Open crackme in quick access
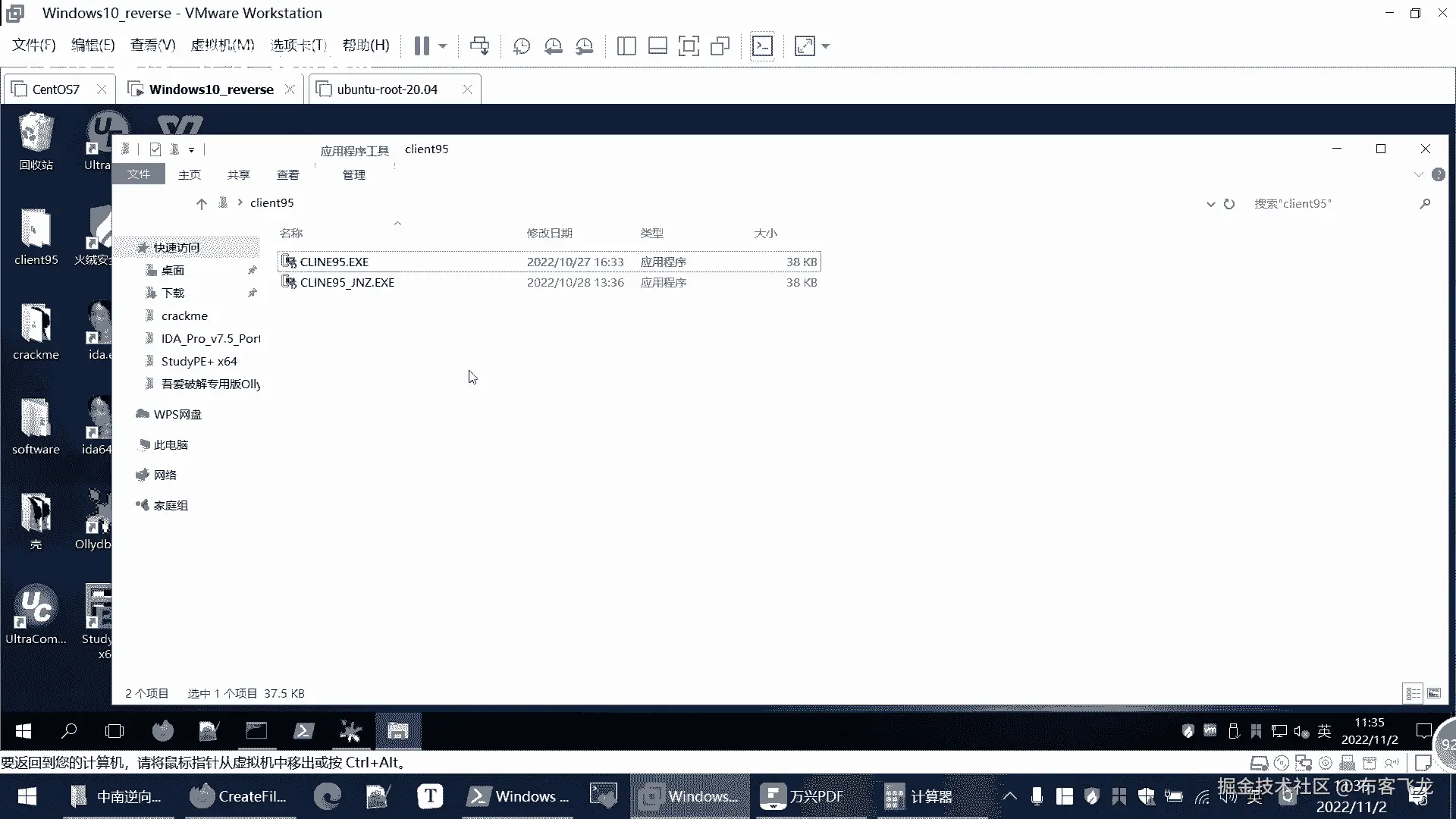This screenshot has width=1456, height=819. (184, 315)
